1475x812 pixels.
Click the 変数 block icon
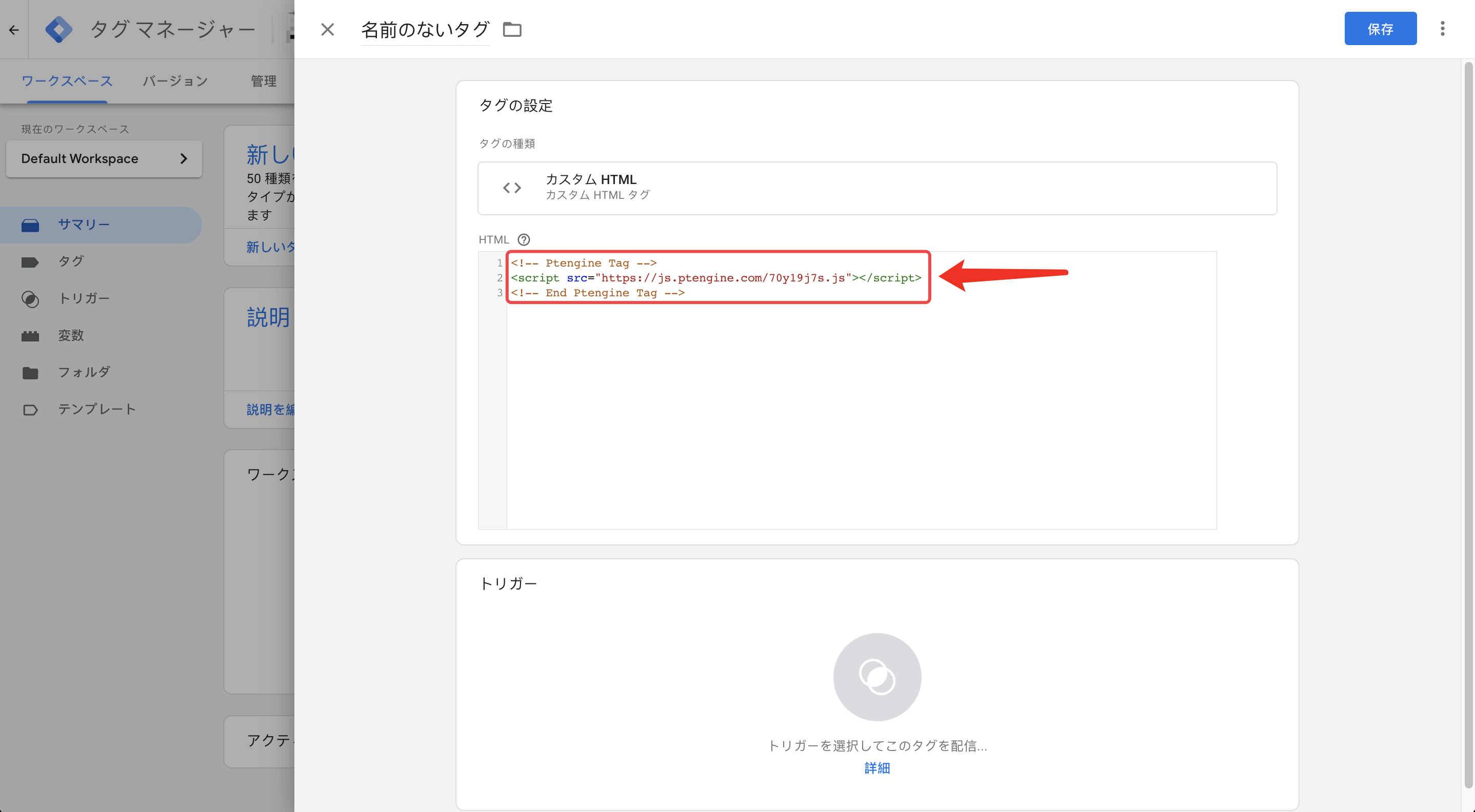click(30, 336)
